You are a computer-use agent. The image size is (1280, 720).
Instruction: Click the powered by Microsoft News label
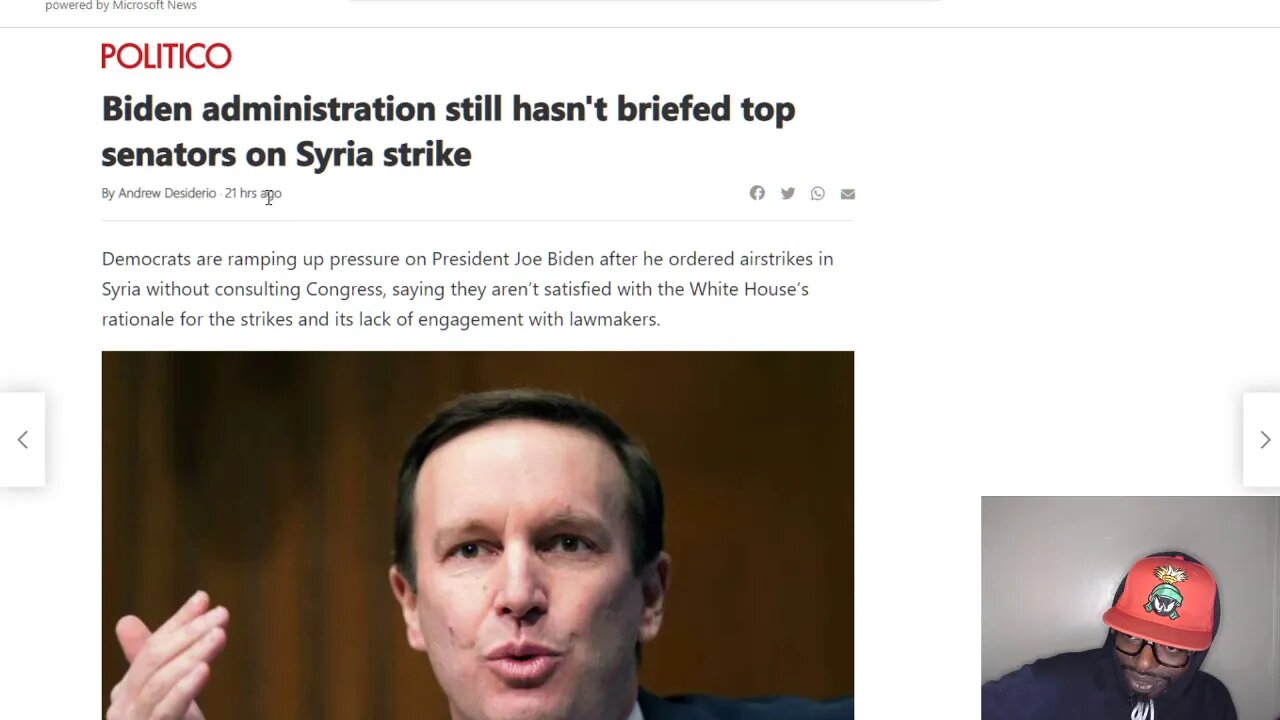coord(121,6)
